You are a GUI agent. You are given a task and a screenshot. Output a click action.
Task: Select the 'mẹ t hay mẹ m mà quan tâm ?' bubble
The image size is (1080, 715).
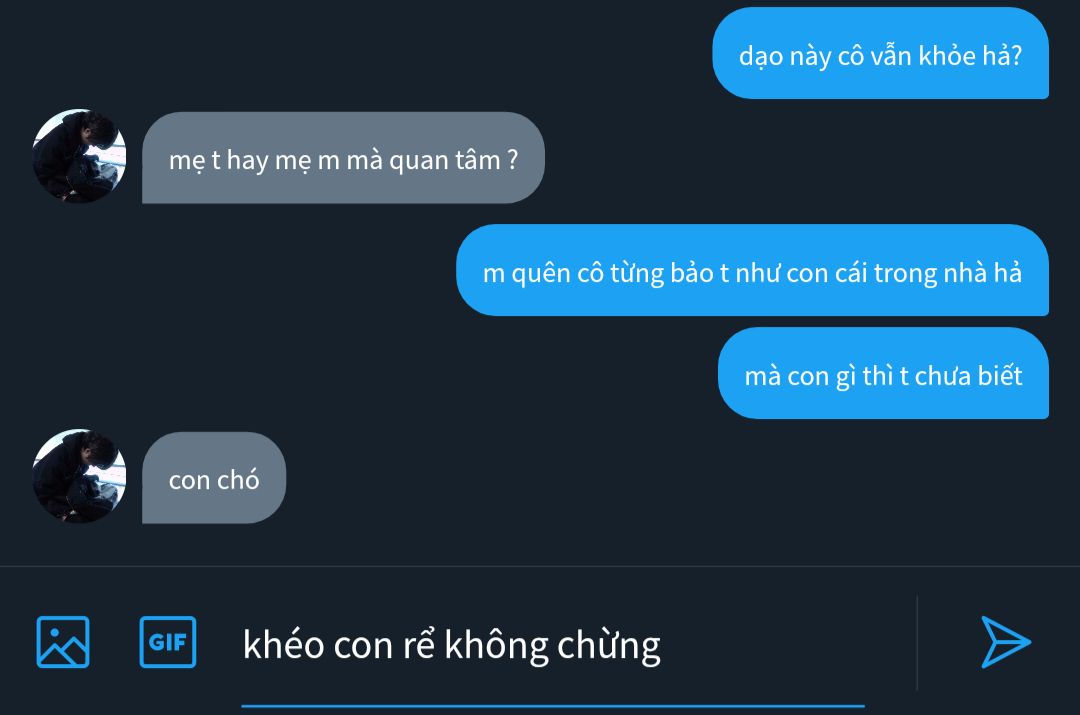343,158
